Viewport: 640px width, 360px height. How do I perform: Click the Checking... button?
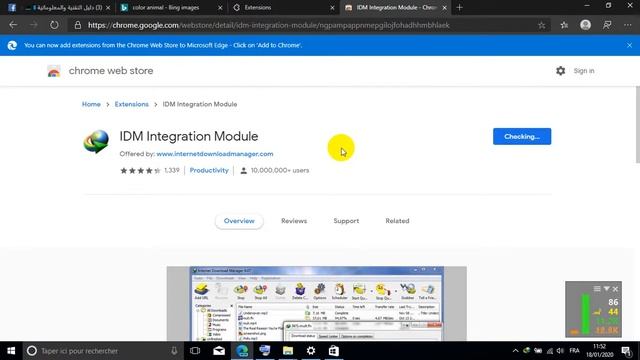522,136
